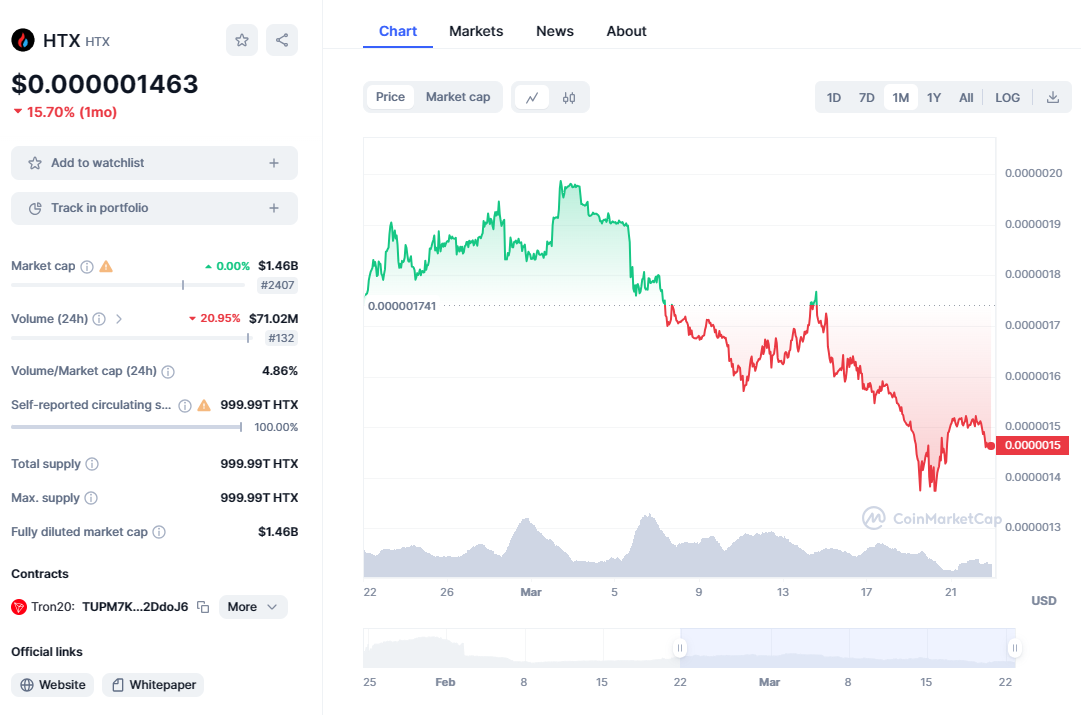
Task: Open the More contracts dropdown
Action: coord(253,607)
